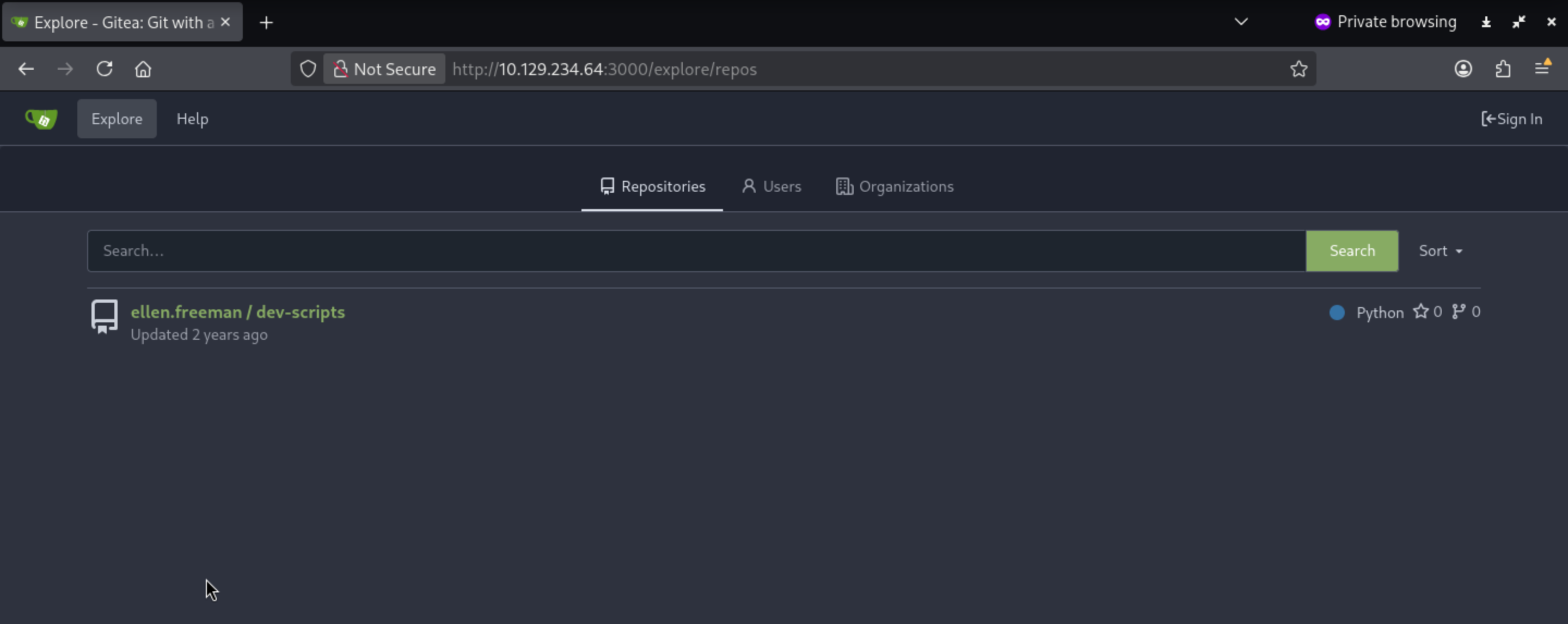The width and height of the screenshot is (1568, 624).
Task: Focus the repository Search input field
Action: 696,251
